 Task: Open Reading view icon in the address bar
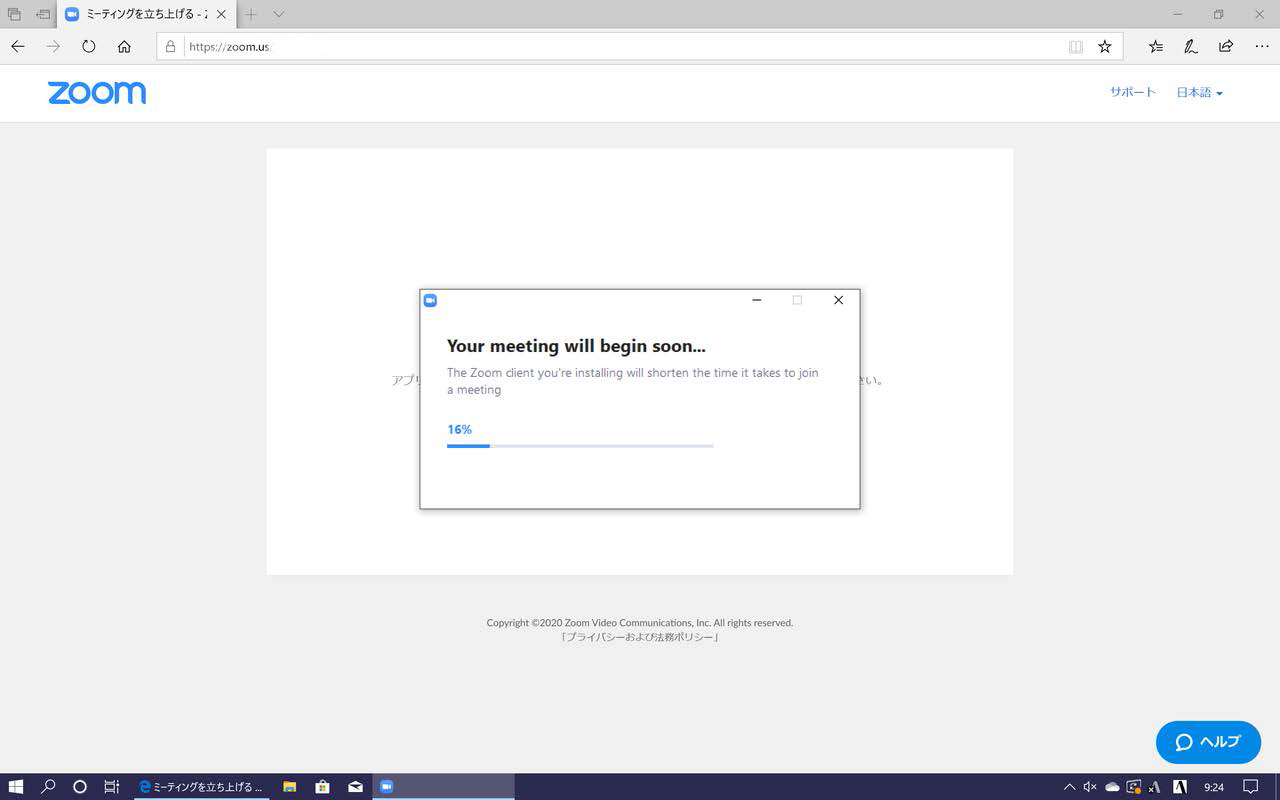tap(1076, 46)
